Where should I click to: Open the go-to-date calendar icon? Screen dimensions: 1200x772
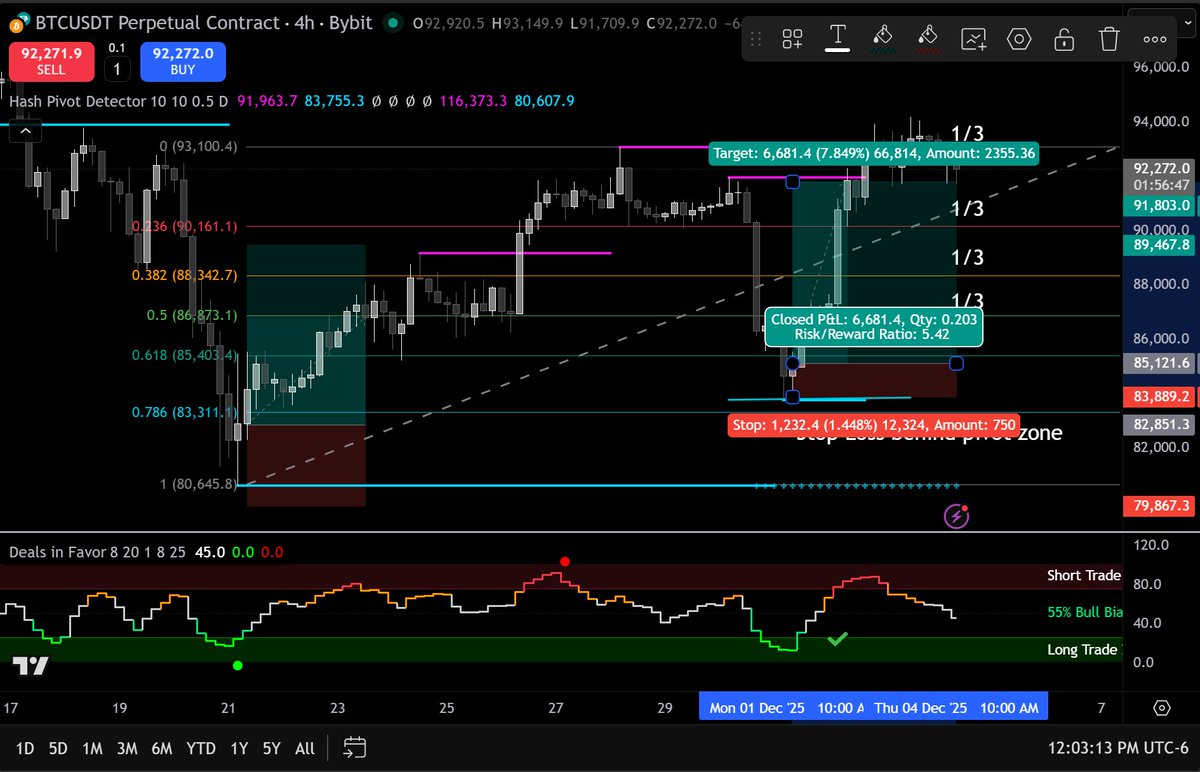point(354,747)
